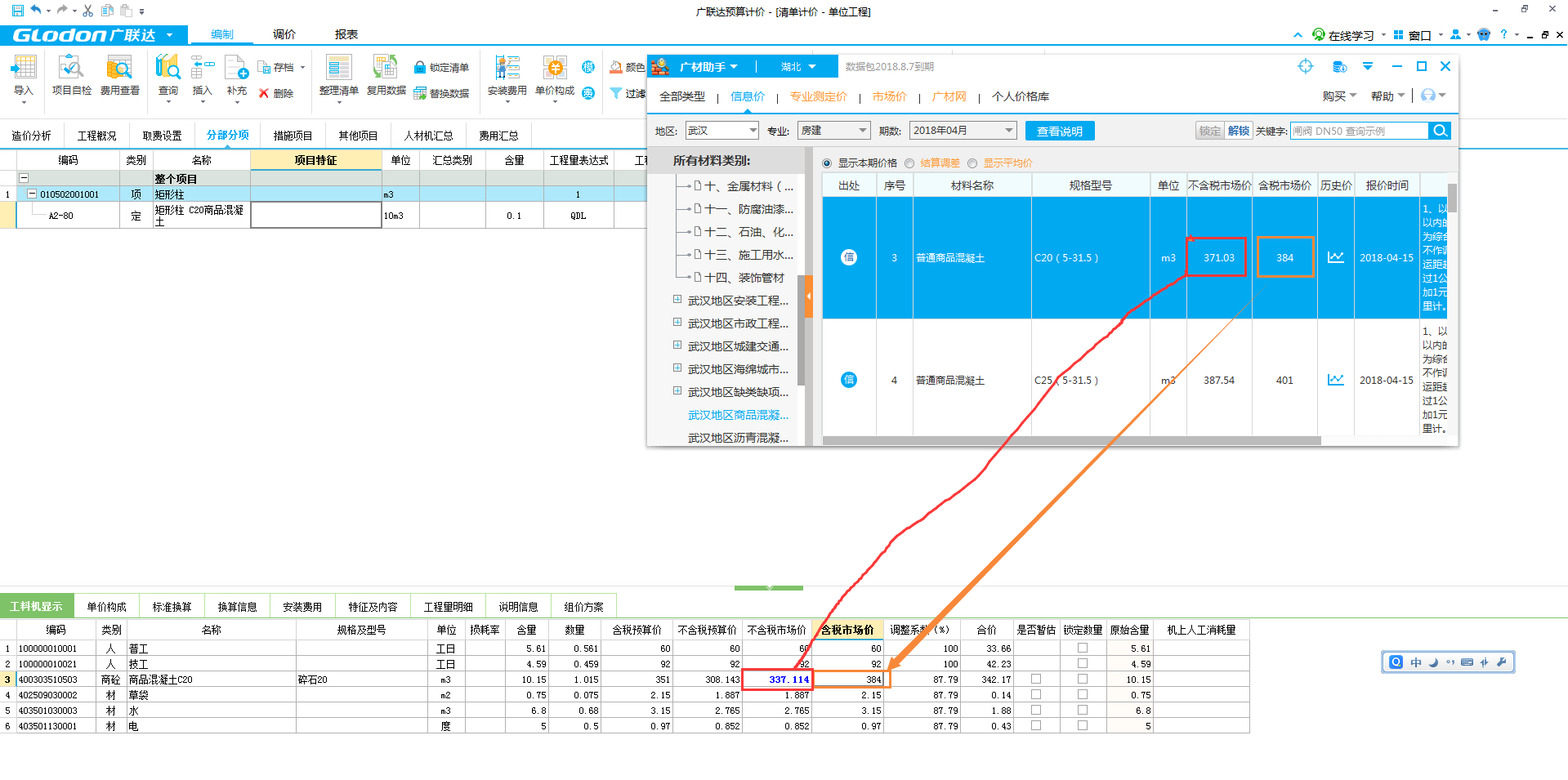Image resolution: width=1568 pixels, height=780 pixels.
Task: Click the keyword search magnifier button
Action: (1440, 131)
